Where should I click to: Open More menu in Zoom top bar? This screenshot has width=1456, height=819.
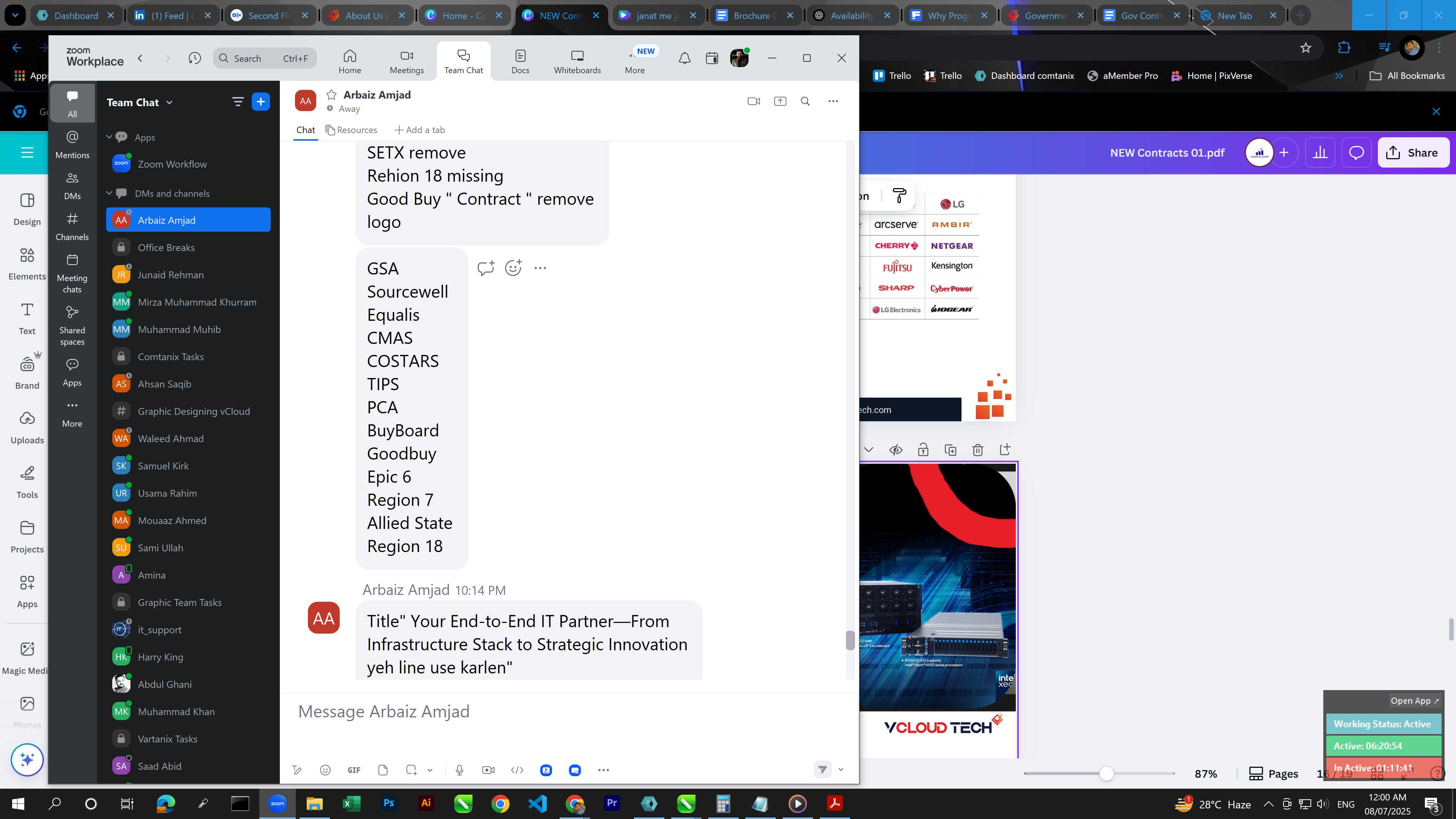[x=635, y=61]
